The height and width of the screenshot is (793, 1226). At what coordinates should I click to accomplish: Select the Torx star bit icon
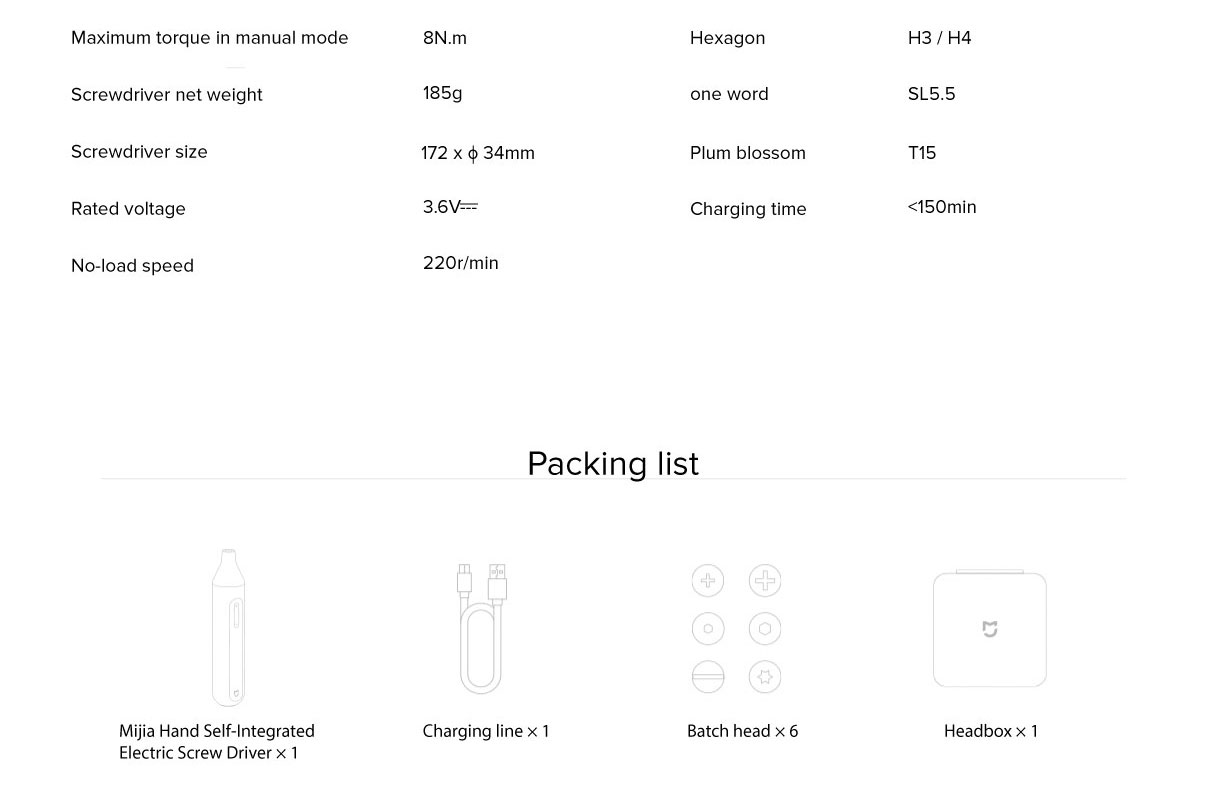click(765, 677)
